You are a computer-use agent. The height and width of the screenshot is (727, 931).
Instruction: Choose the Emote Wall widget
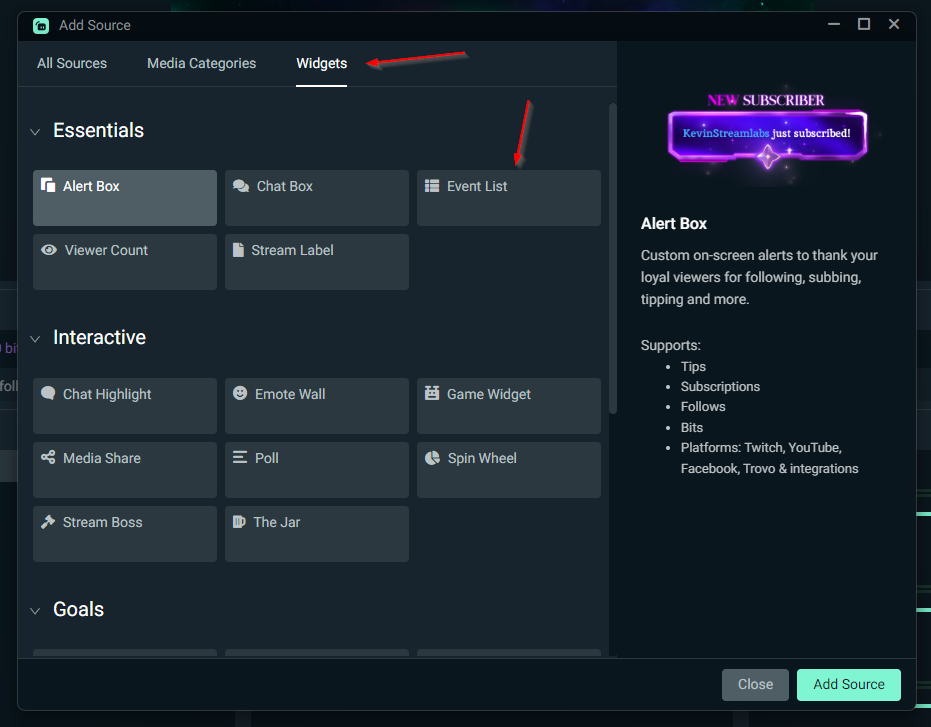[316, 405]
